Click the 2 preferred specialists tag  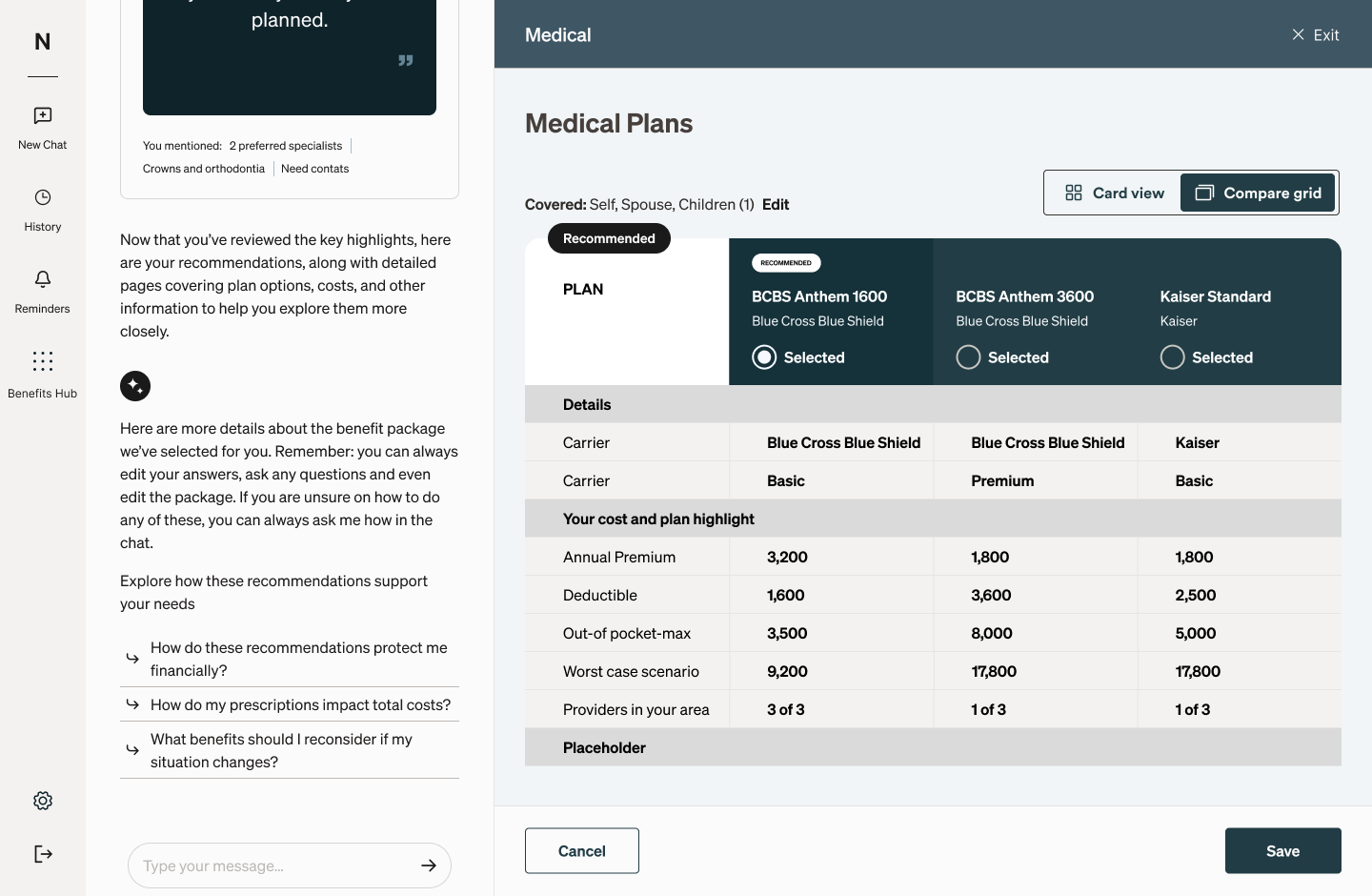(x=286, y=146)
